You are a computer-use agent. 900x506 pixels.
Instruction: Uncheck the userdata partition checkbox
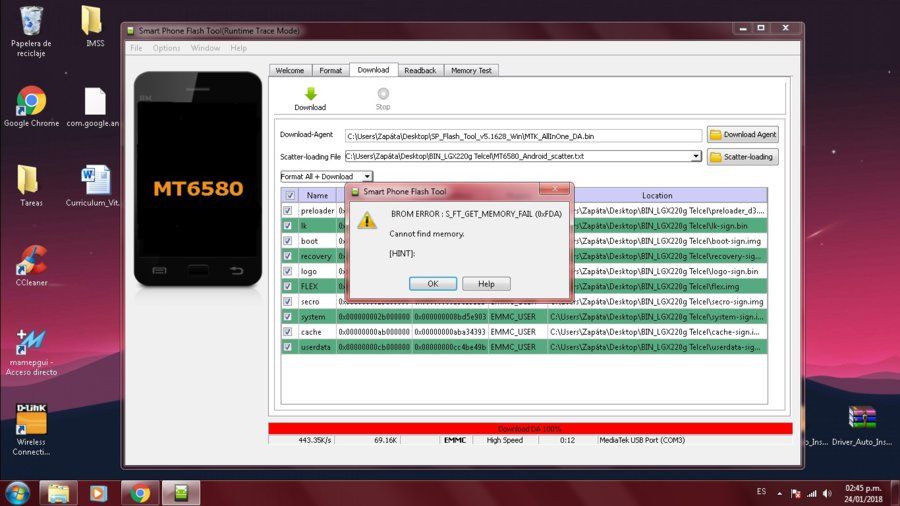(x=288, y=347)
